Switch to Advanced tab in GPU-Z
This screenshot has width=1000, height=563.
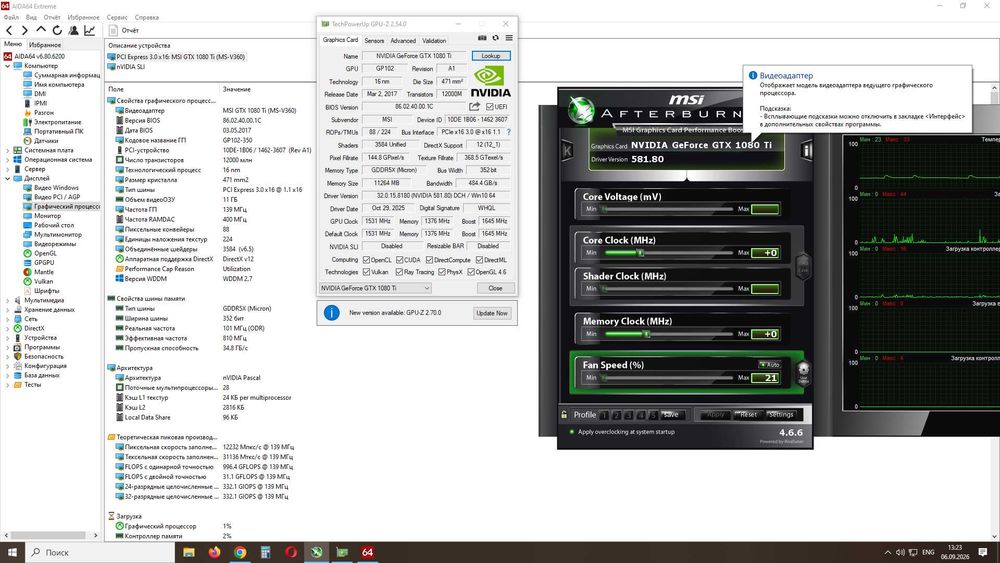point(403,40)
